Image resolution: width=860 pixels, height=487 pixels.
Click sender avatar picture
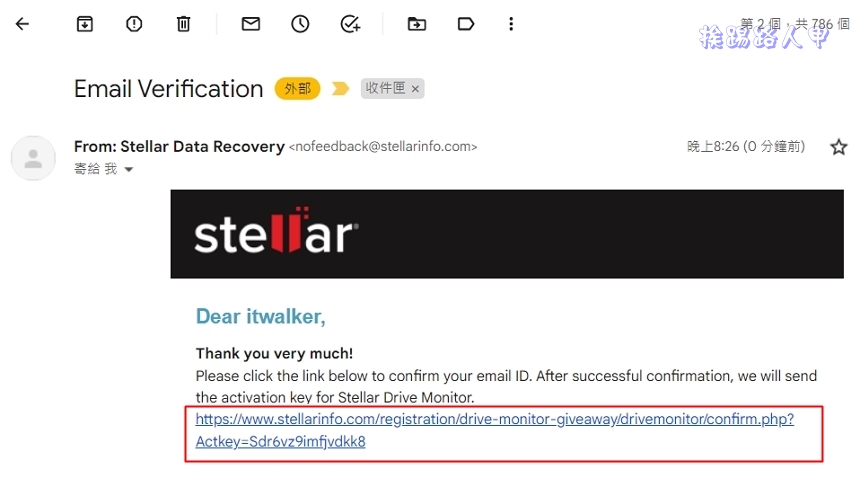pyautogui.click(x=33, y=158)
